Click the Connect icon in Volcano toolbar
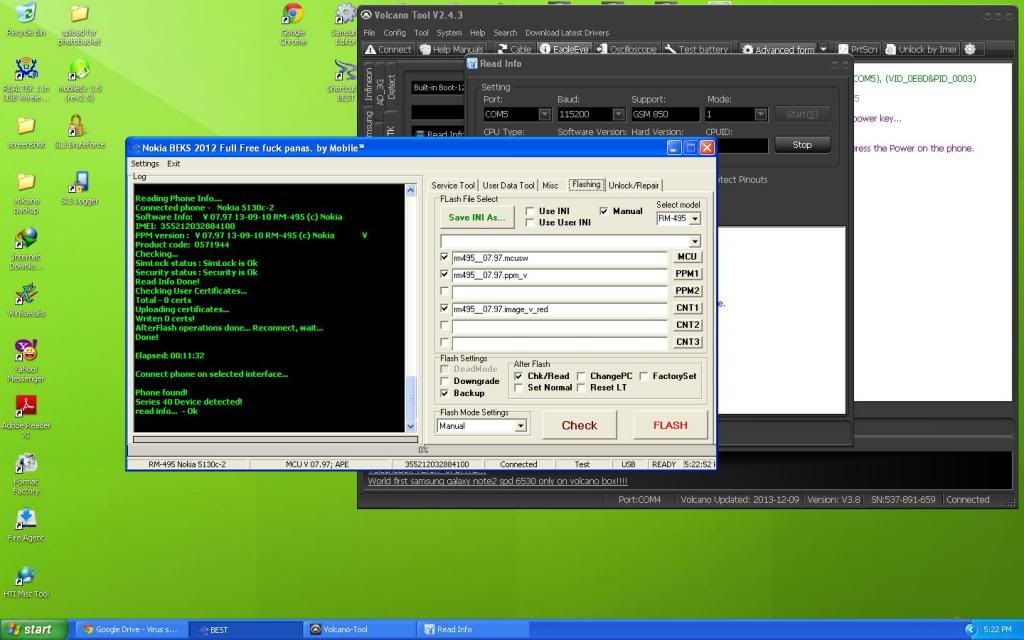Viewport: 1024px width, 640px height. click(x=388, y=49)
